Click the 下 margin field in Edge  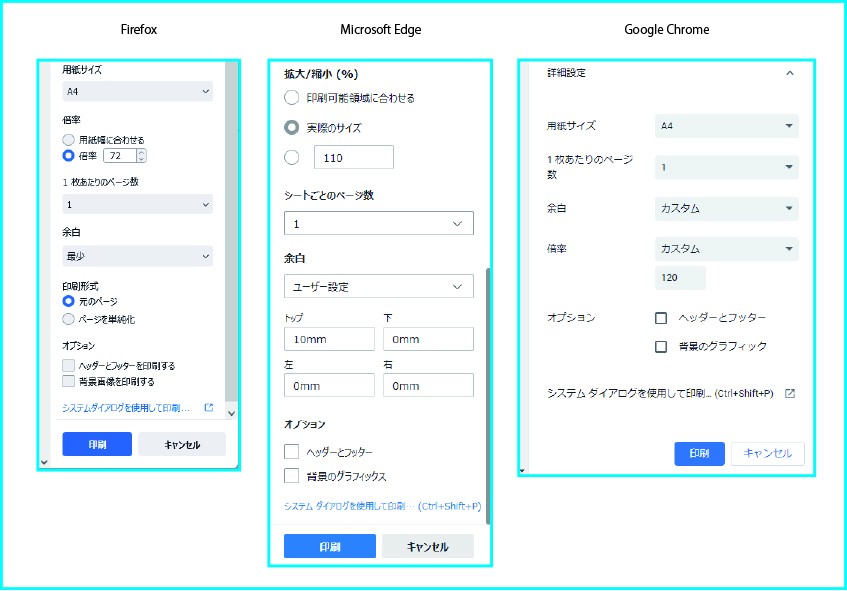(428, 339)
